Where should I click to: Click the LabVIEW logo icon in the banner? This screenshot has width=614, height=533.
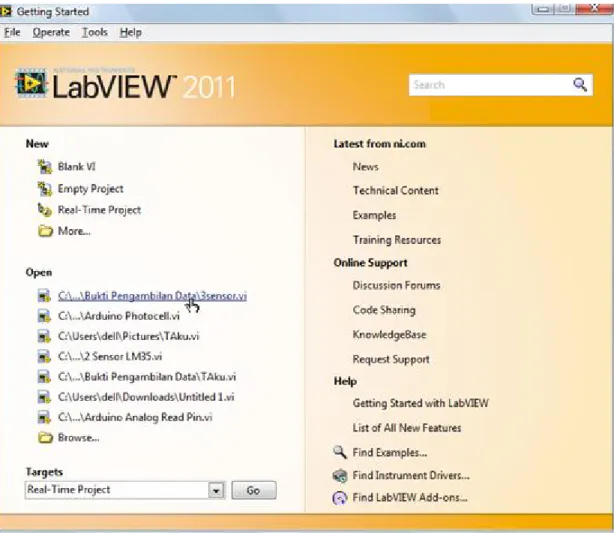pos(31,83)
